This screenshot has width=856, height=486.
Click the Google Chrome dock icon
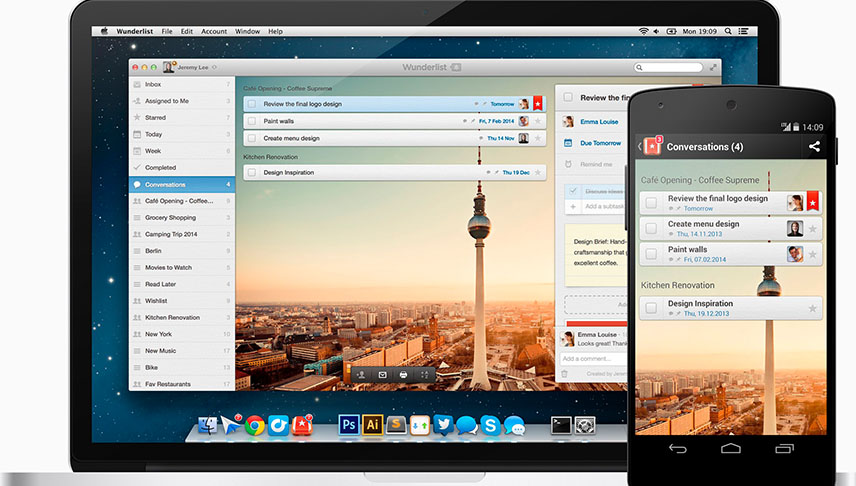click(255, 425)
